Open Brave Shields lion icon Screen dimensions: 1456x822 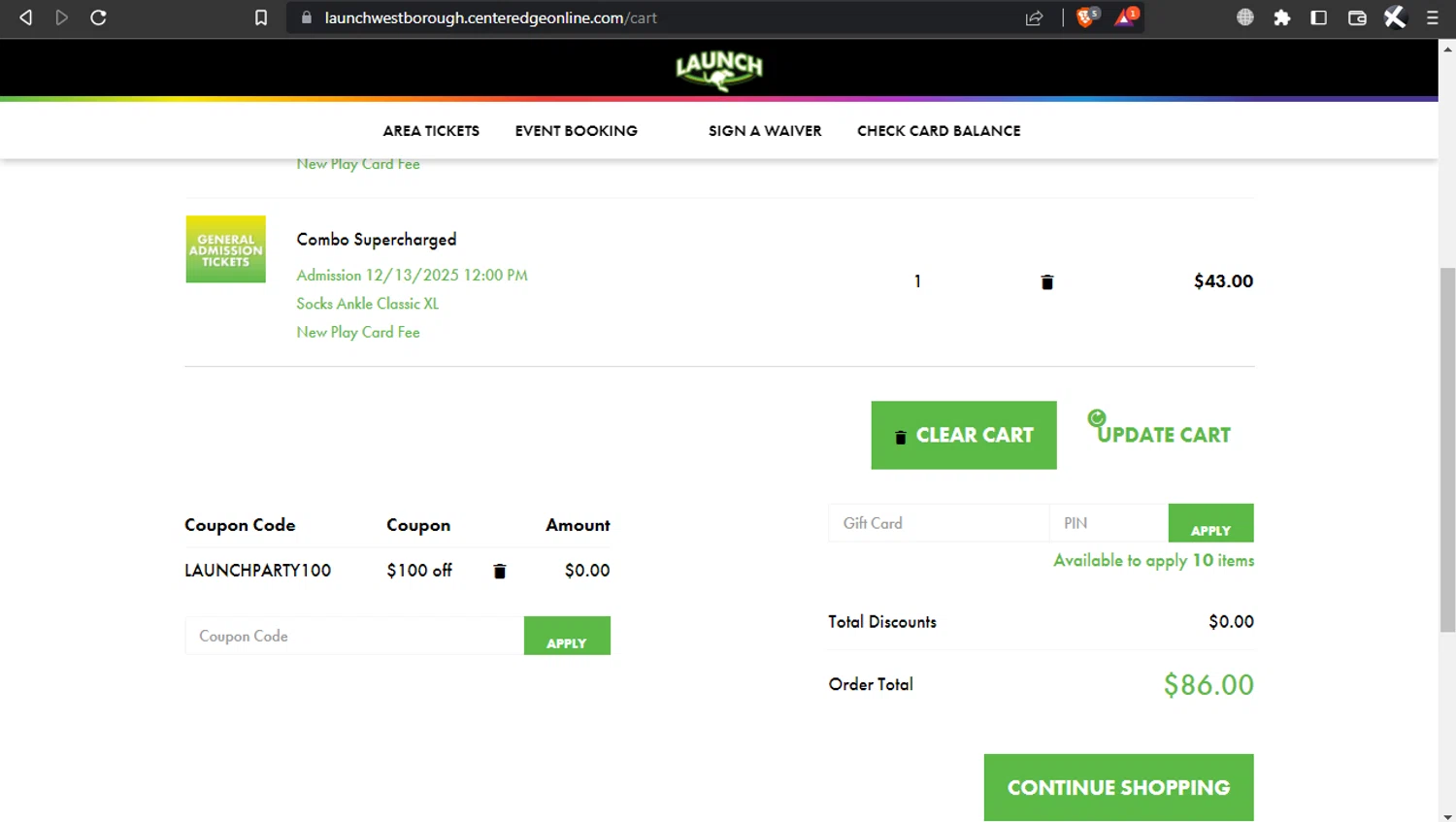tap(1087, 16)
